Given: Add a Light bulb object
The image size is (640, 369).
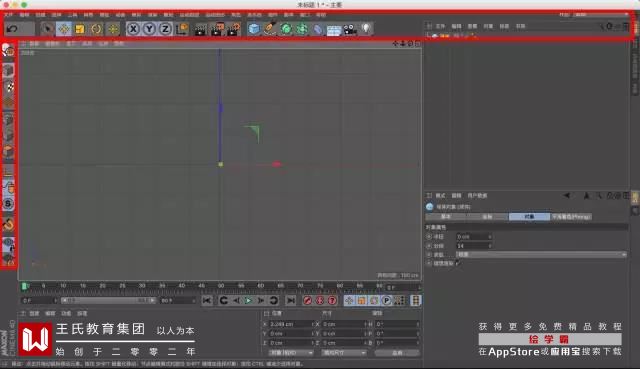Looking at the screenshot, I should (x=366, y=29).
